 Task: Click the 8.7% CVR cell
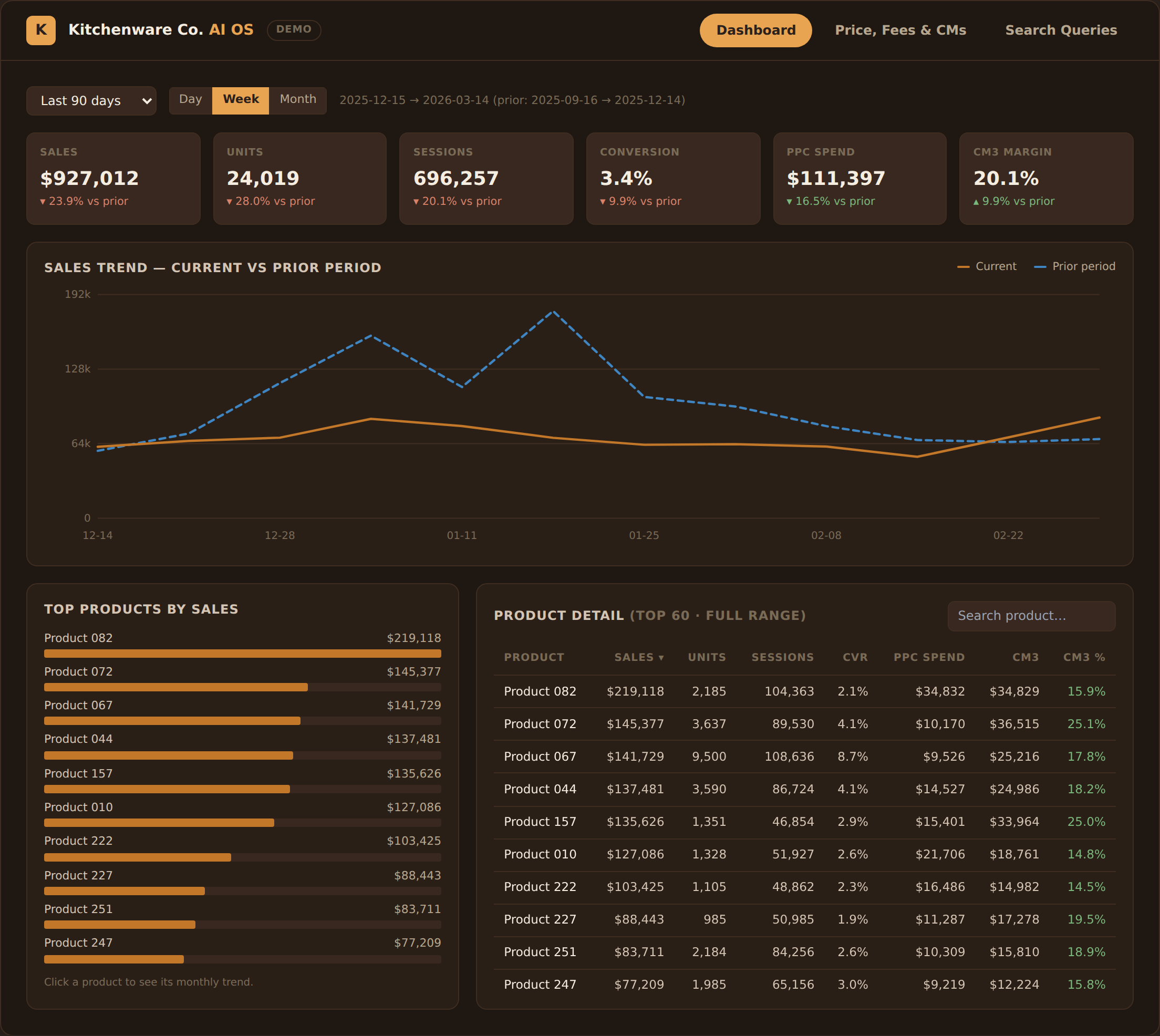[853, 757]
